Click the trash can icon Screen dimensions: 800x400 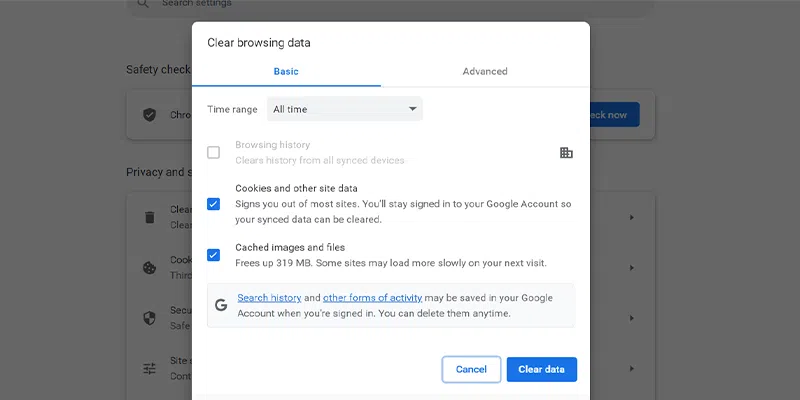(149, 217)
